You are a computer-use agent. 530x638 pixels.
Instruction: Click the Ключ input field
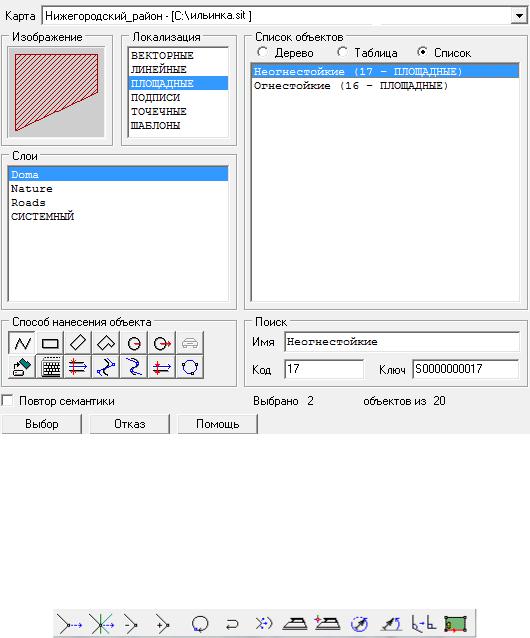click(466, 369)
